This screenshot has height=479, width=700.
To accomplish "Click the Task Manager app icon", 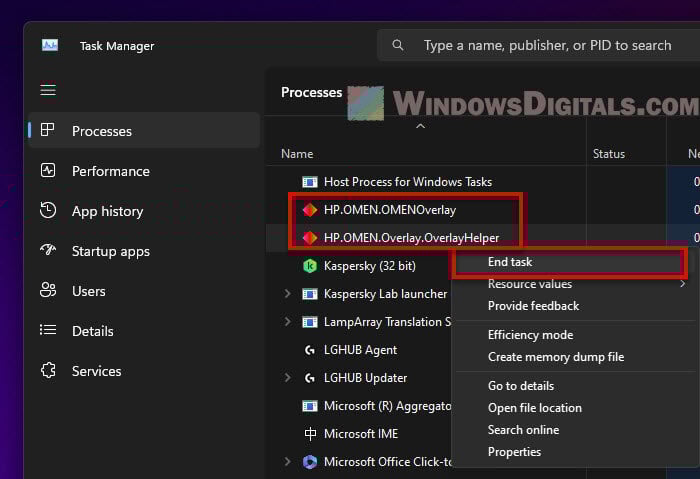I will pyautogui.click(x=50, y=45).
